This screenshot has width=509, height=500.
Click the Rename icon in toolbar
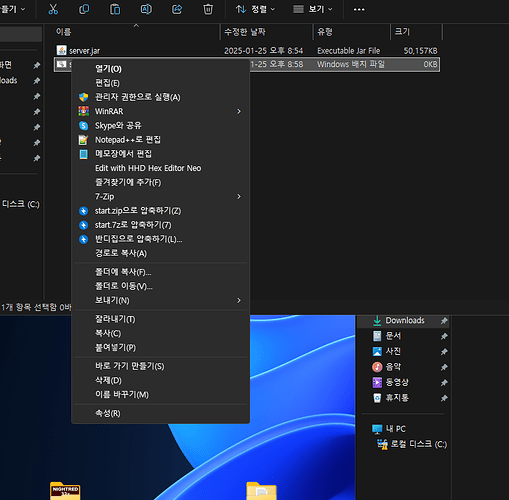146,9
